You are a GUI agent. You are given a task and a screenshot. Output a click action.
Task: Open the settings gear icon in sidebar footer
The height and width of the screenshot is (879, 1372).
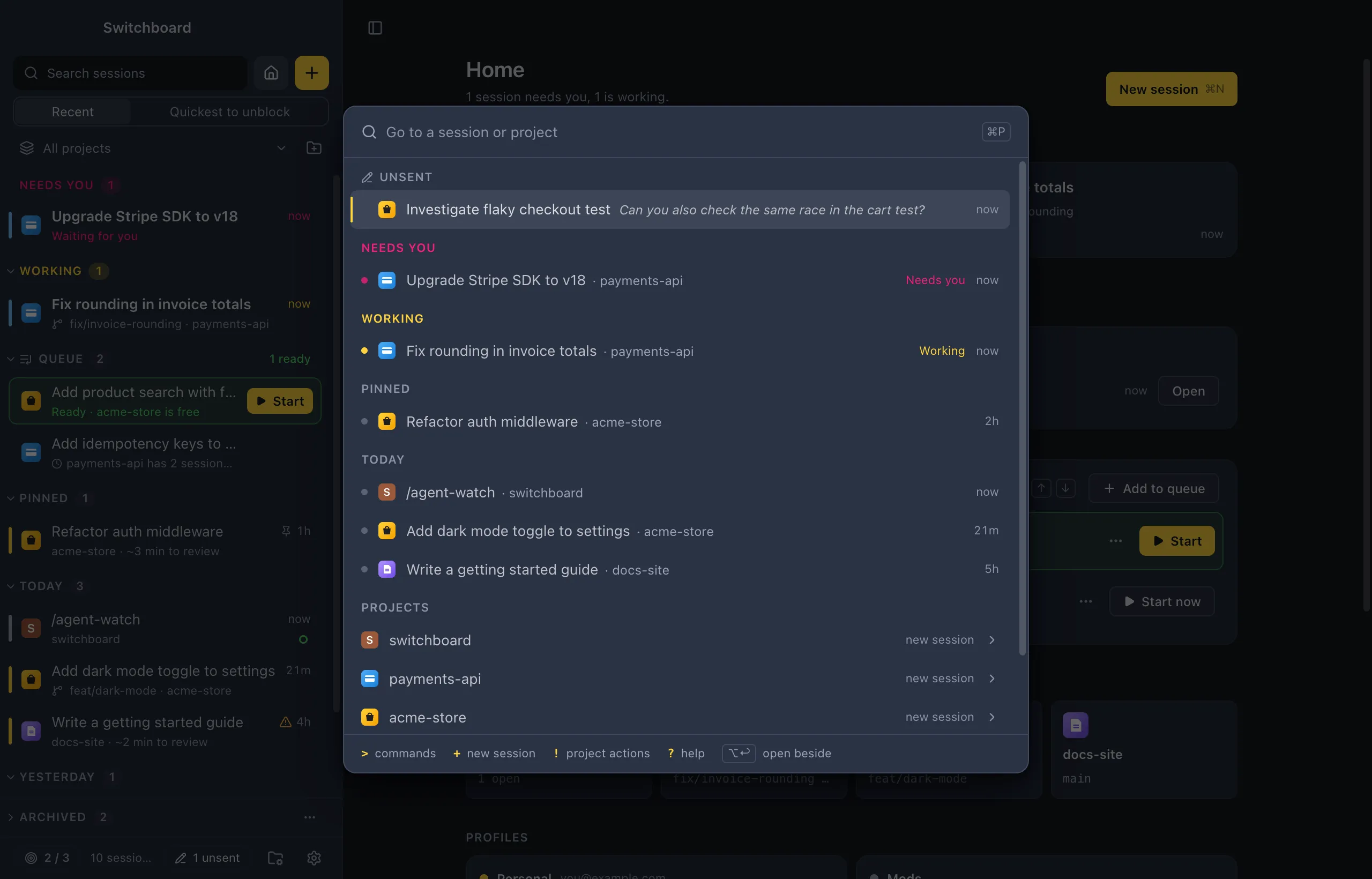(x=314, y=858)
